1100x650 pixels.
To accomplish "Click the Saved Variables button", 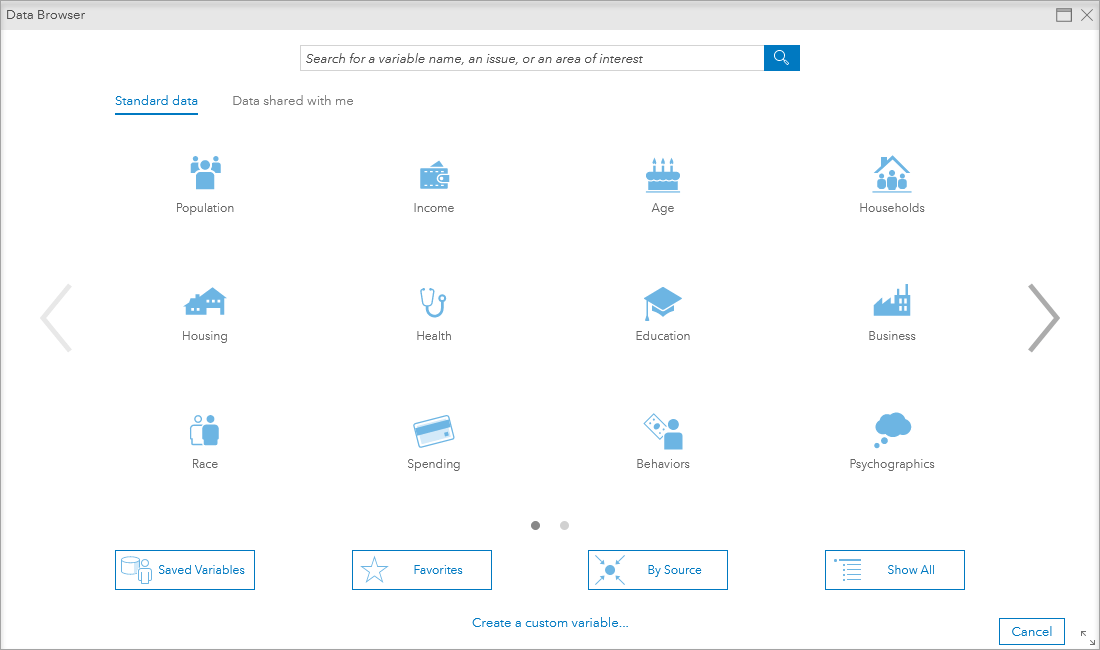I will (185, 570).
